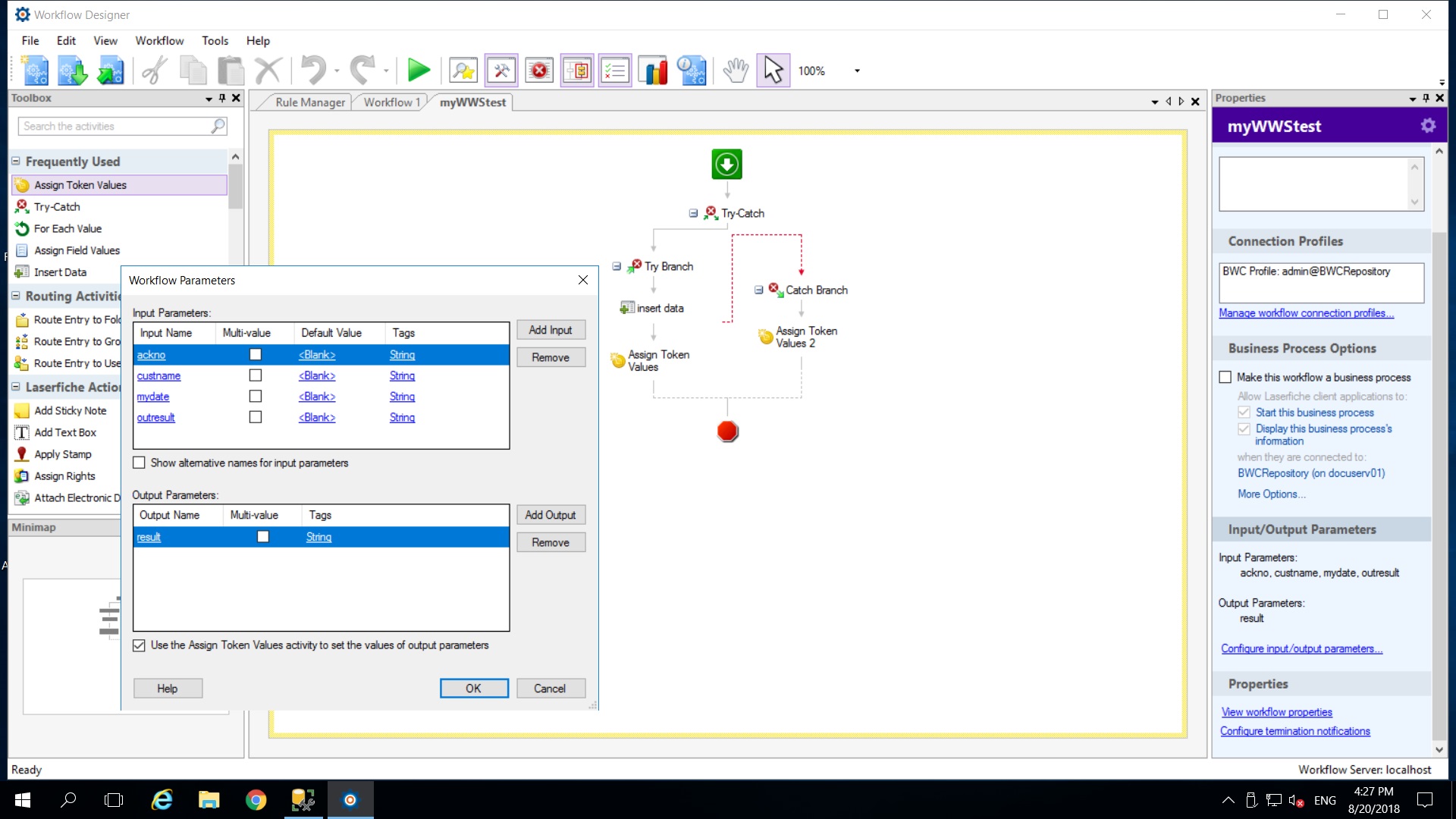Collapse the Try-Catch activity node

[x=693, y=214]
